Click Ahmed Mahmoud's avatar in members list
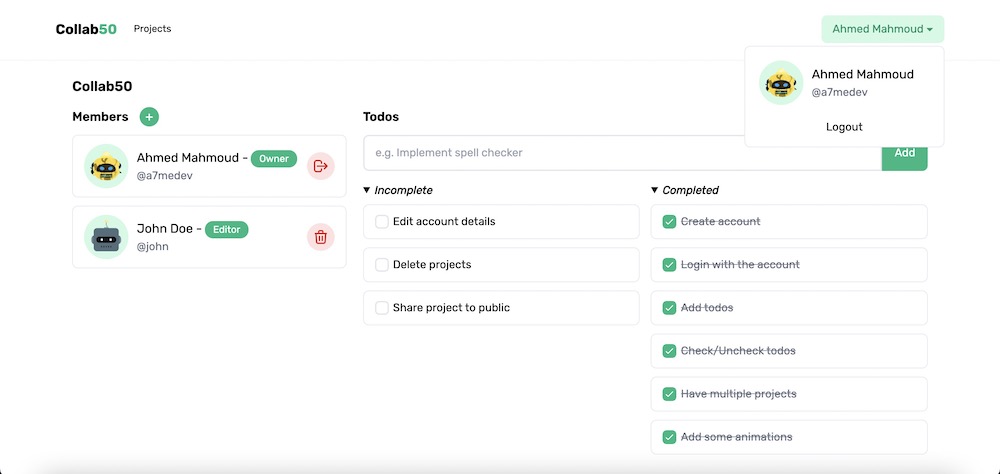The width and height of the screenshot is (1000, 474). click(106, 166)
